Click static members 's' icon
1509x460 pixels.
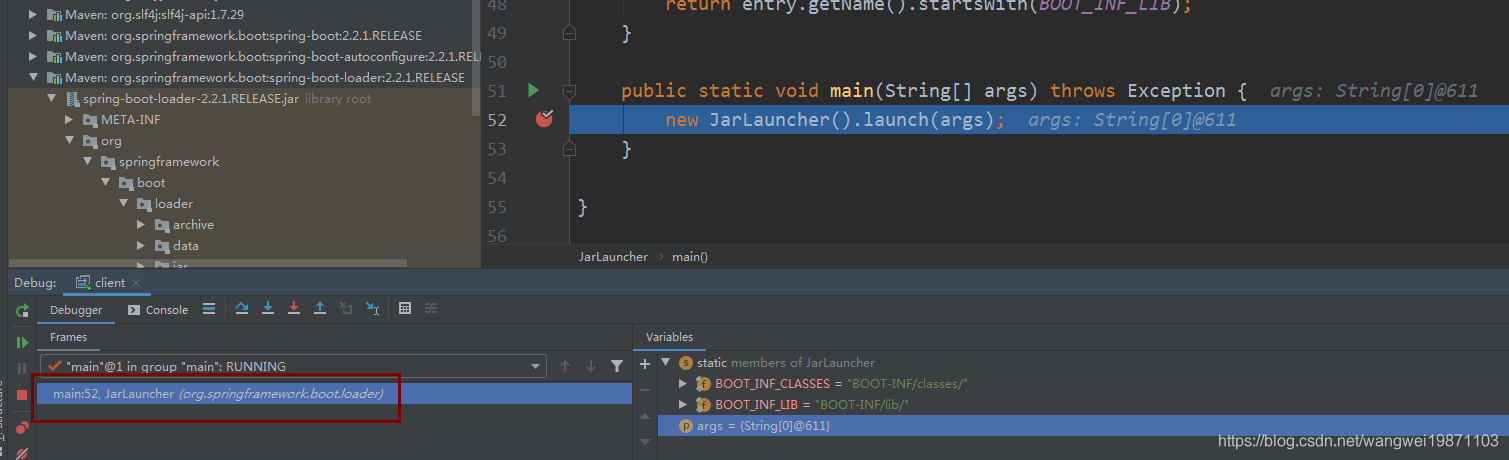click(685, 363)
